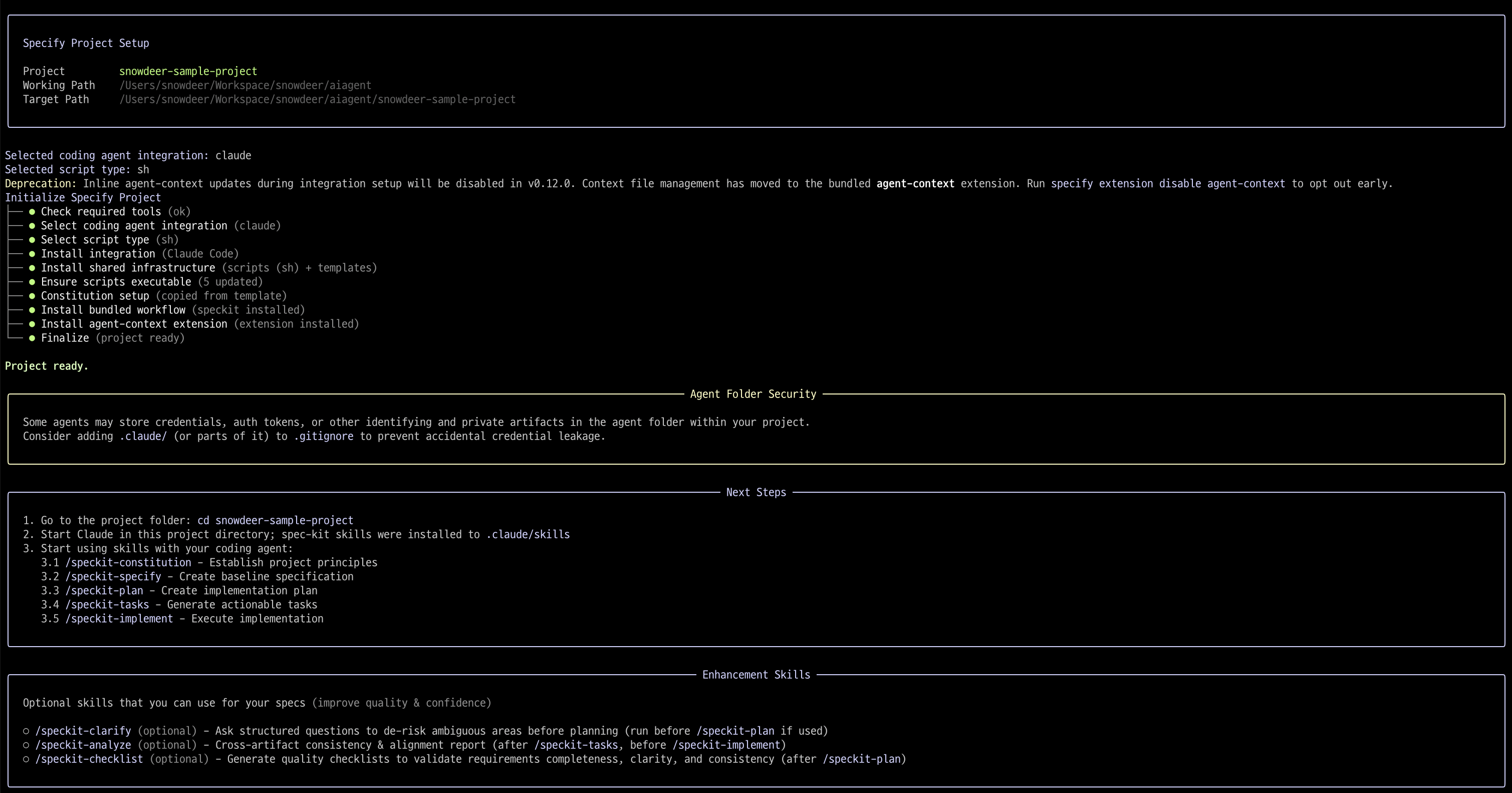Screen dimensions: 1512x793
Task: Click '/speckit-tasks' in step 3.4
Action: pos(107,606)
